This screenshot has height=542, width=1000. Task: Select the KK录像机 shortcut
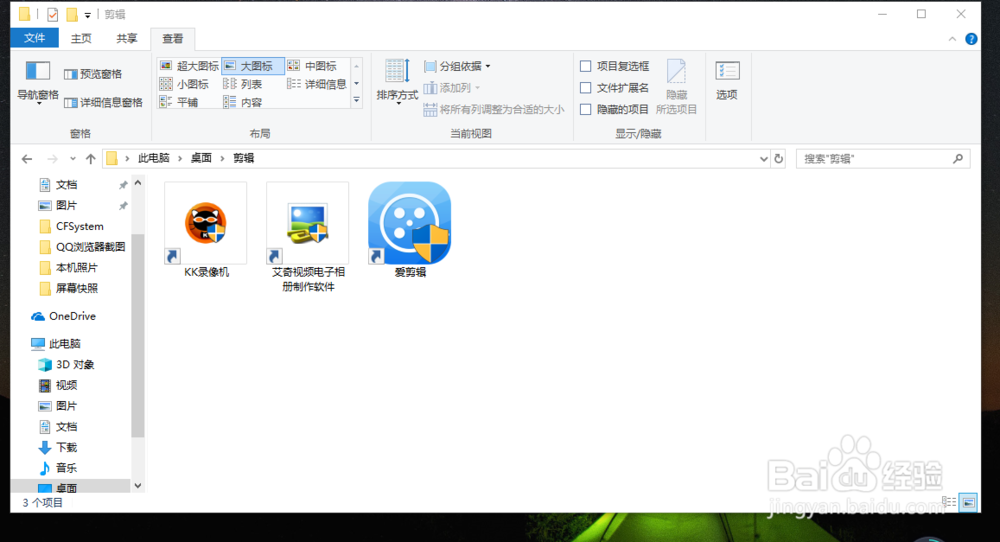click(205, 230)
